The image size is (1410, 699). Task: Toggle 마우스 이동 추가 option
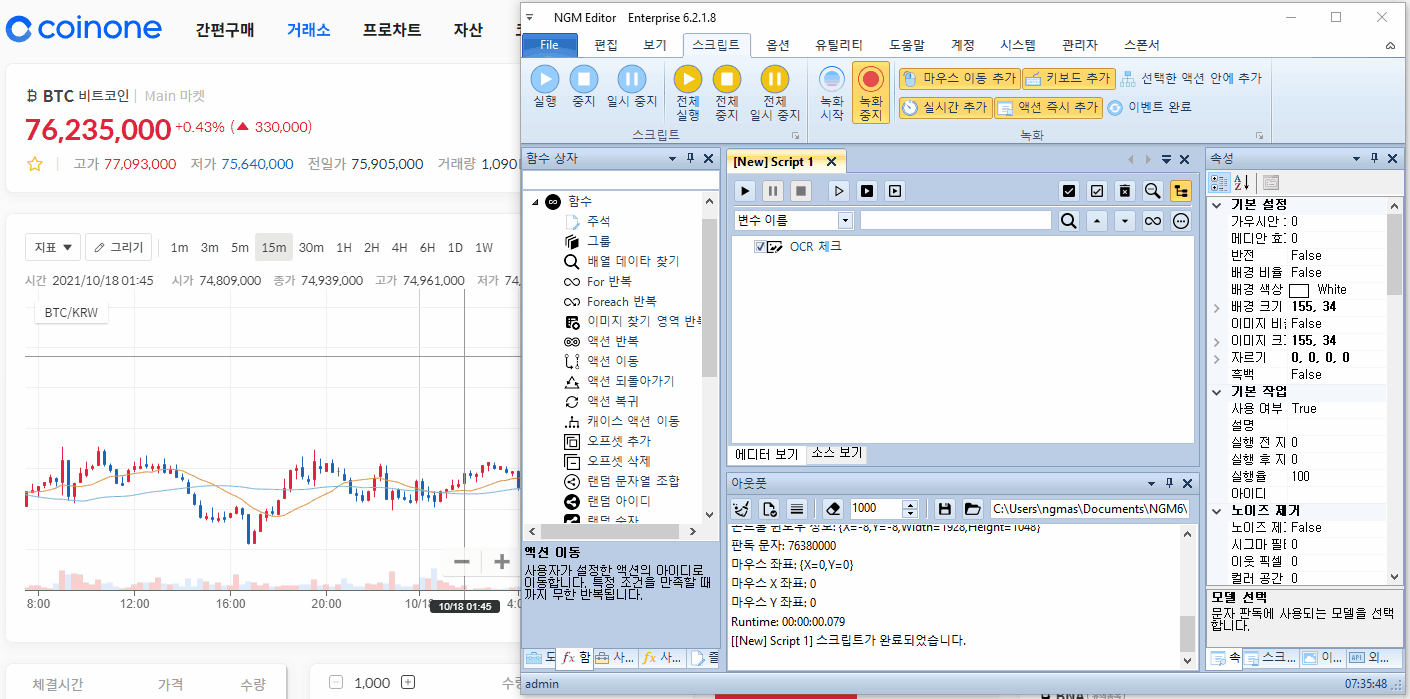click(959, 78)
